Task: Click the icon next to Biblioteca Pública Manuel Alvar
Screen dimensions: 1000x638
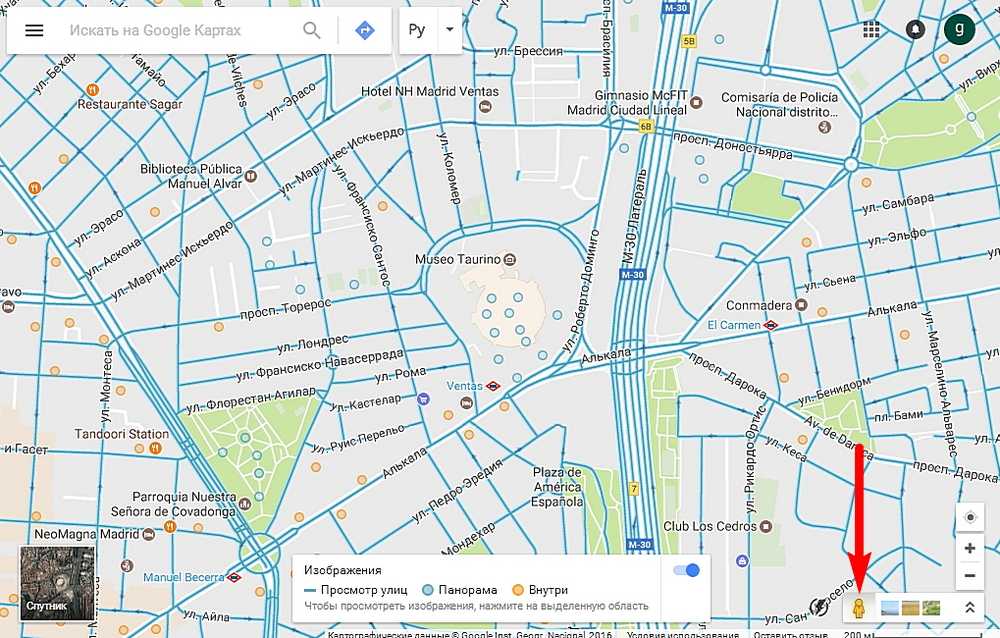Action: (x=251, y=176)
